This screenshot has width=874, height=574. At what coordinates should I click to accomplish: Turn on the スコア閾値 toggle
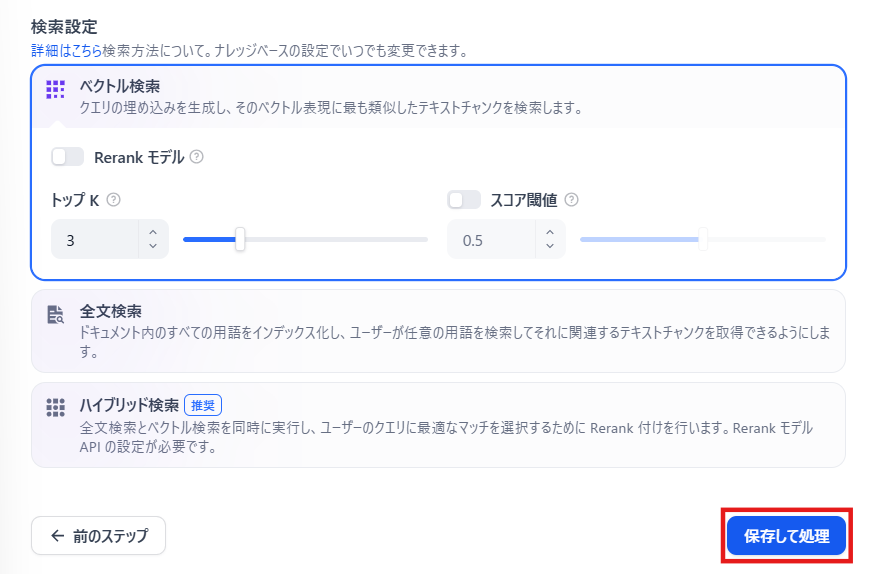(464, 200)
